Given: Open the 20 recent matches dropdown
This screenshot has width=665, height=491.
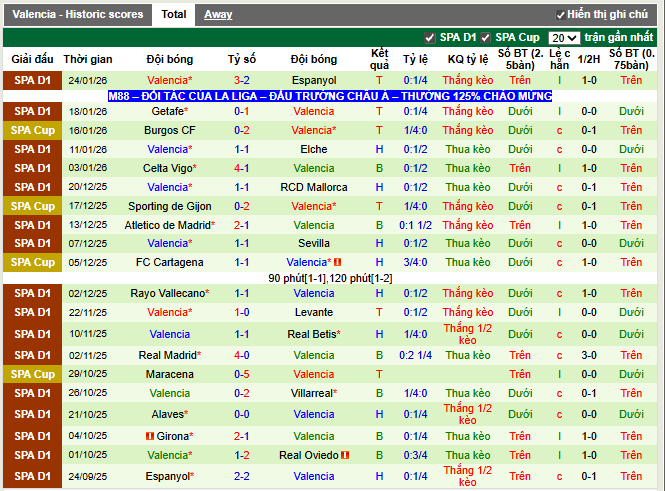Looking at the screenshot, I should (x=564, y=38).
